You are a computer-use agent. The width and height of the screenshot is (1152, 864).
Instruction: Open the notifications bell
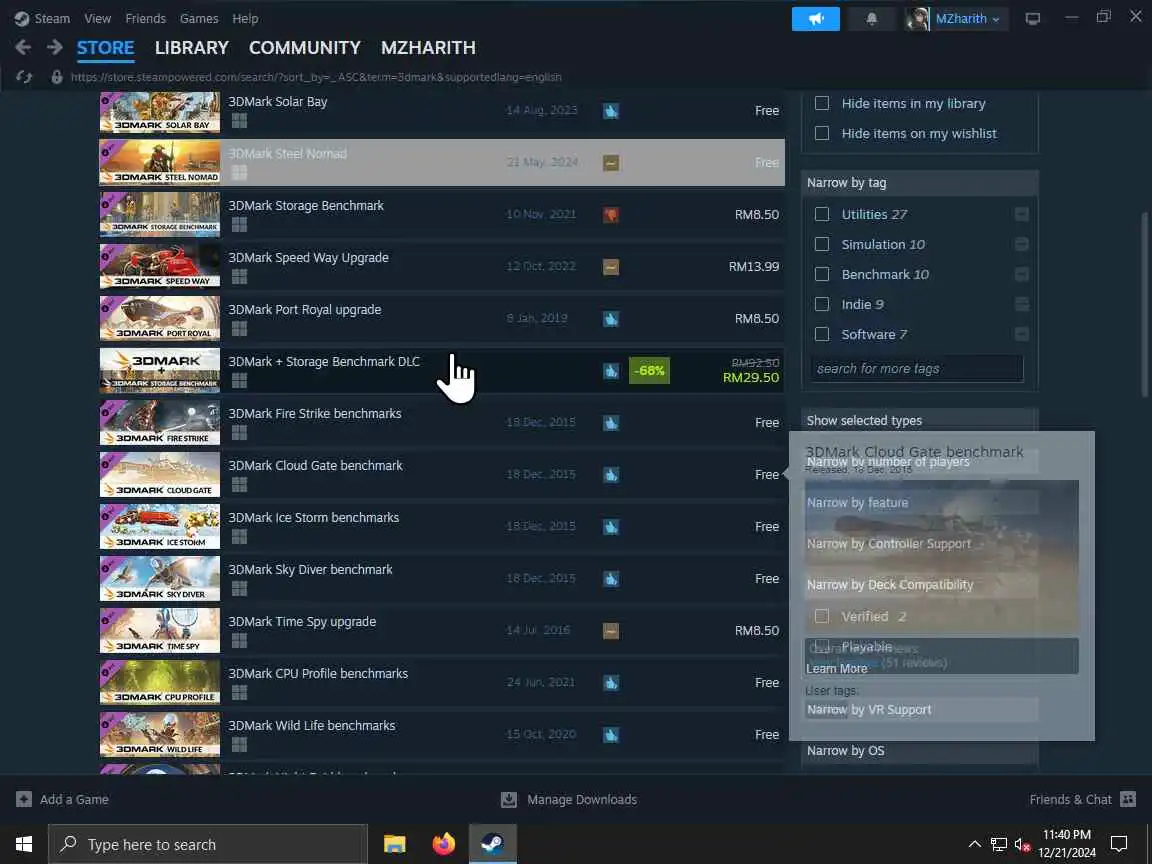point(871,18)
